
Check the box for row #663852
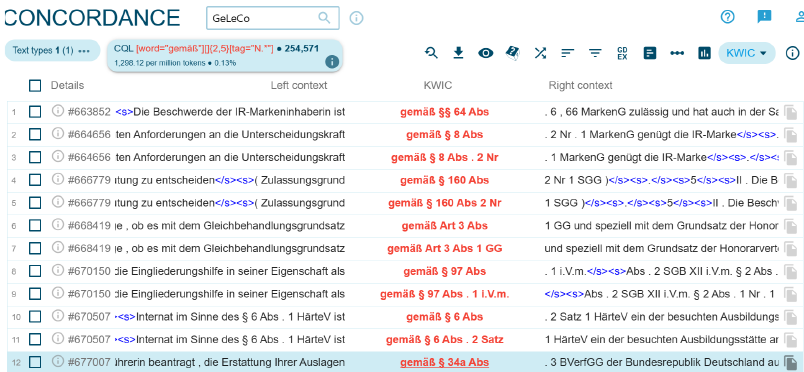click(x=35, y=112)
